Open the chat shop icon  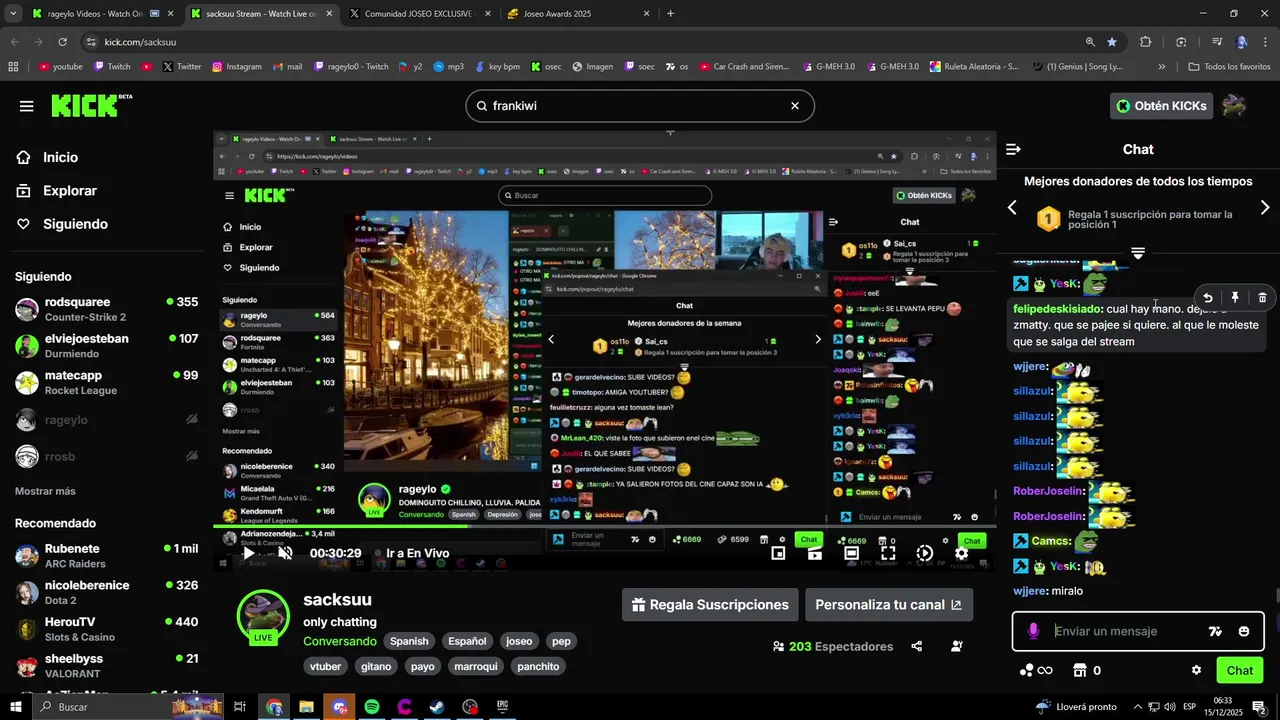click(x=1080, y=670)
